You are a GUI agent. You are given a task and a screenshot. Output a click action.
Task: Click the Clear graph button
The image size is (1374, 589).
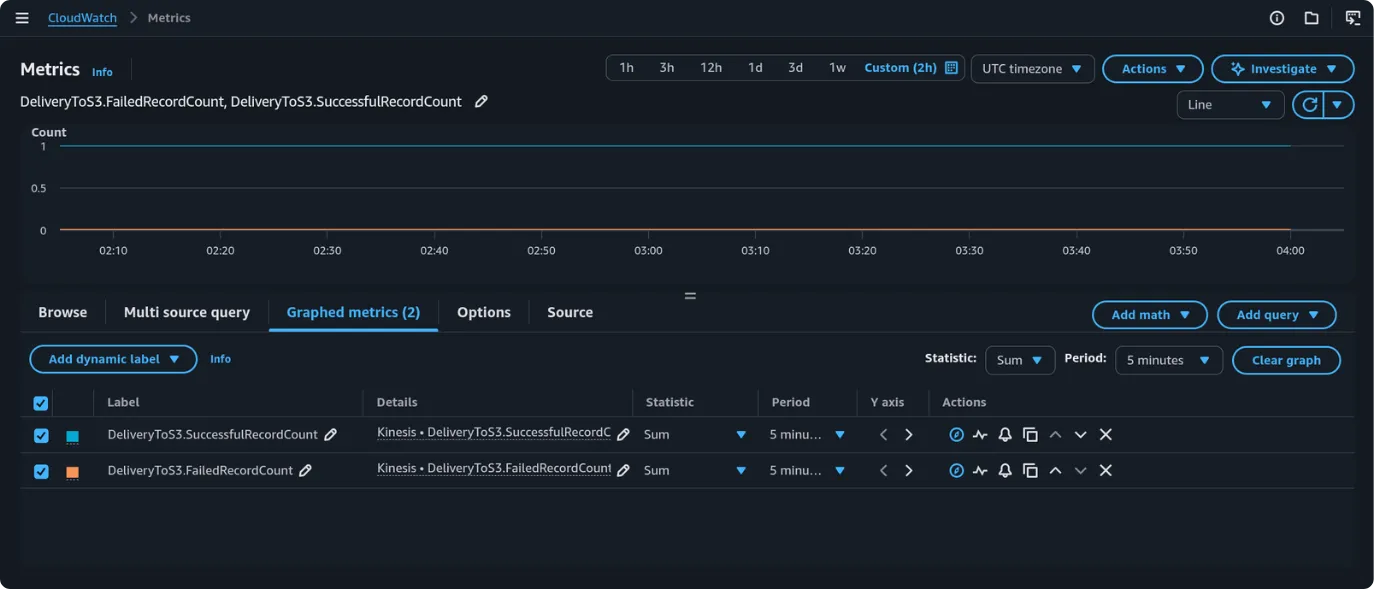(1286, 360)
